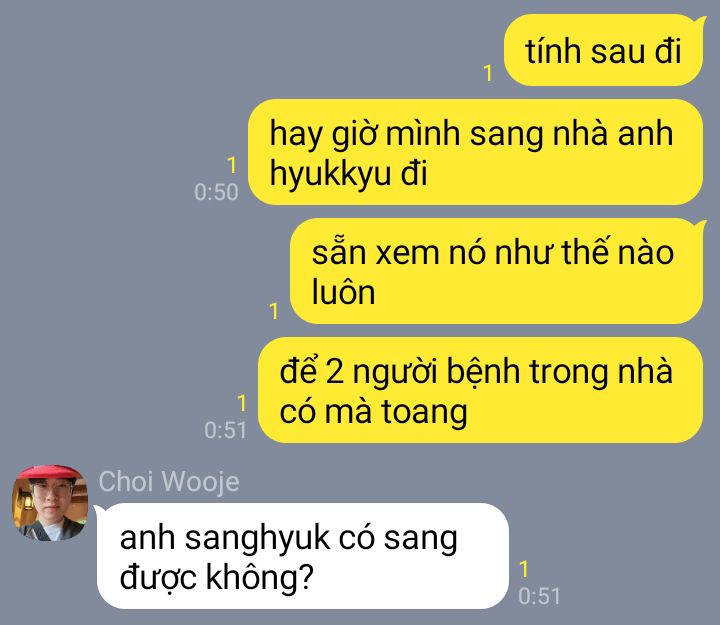Tap the Choi Wooje sender name

[x=169, y=482]
